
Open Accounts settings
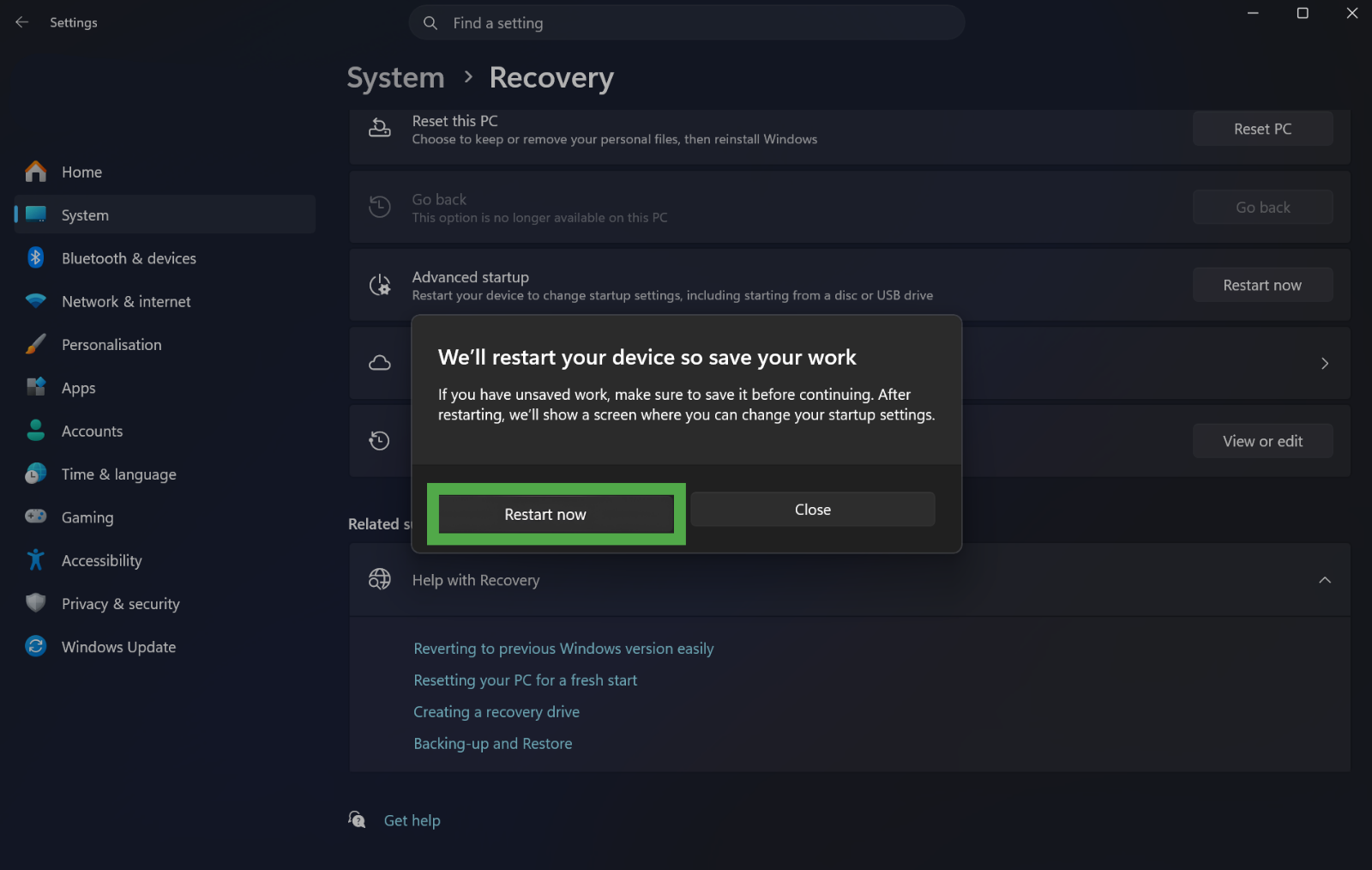tap(165, 431)
